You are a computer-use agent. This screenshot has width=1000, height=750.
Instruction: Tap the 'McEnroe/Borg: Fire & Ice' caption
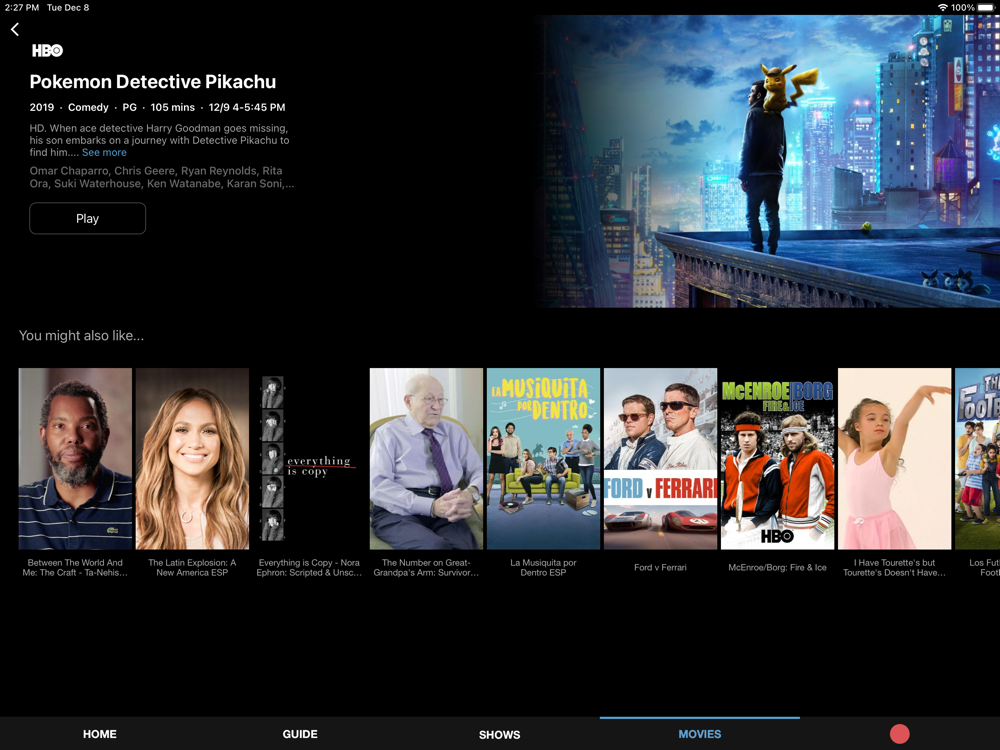pyautogui.click(x=777, y=568)
